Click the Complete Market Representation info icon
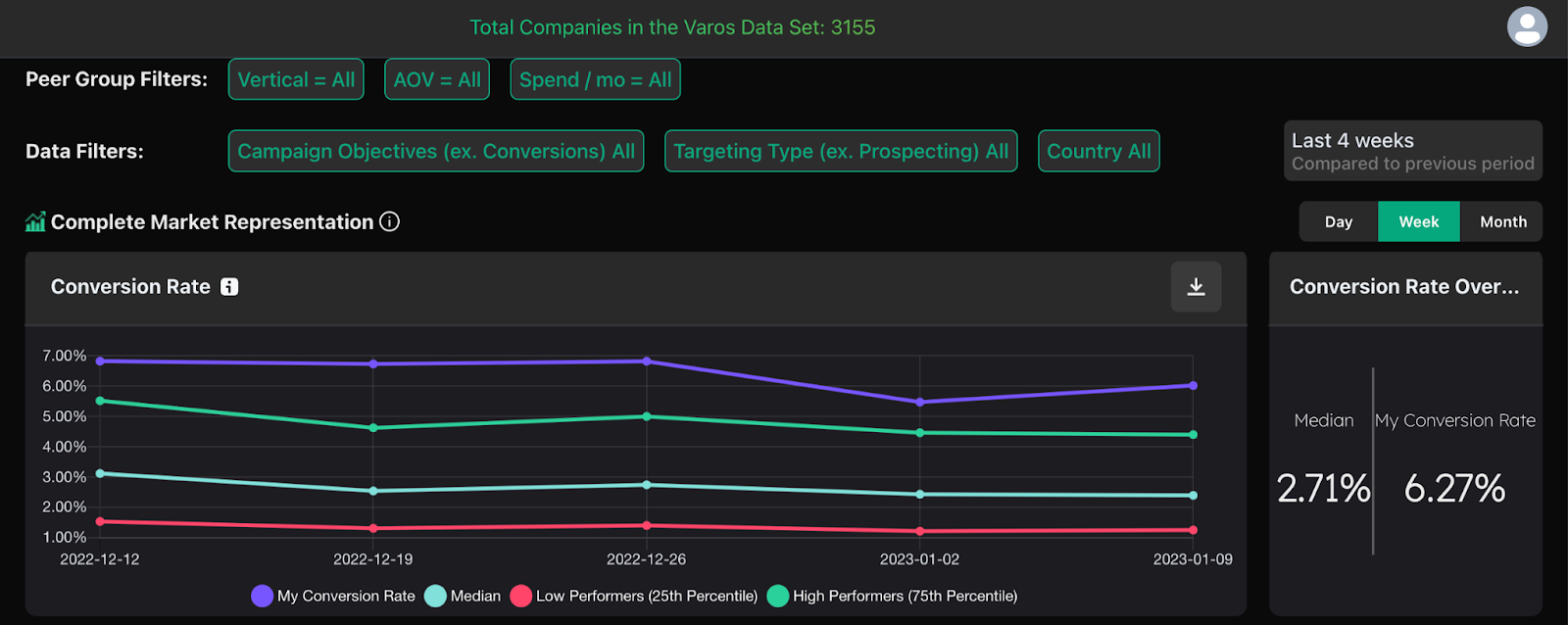Screen dimensions: 1568x625 pyautogui.click(x=390, y=221)
